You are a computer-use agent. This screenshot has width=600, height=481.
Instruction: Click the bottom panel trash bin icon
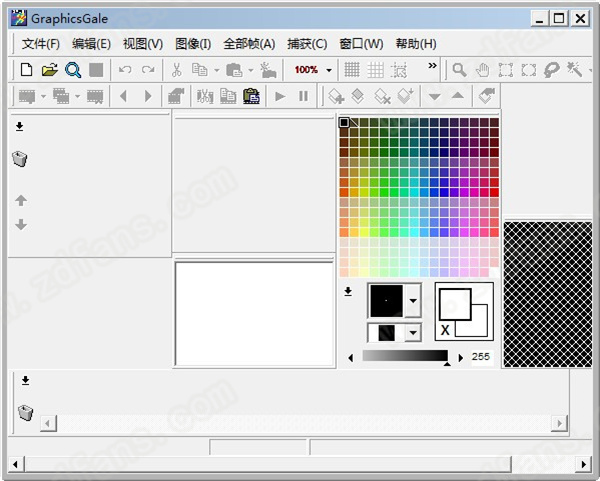click(x=26, y=413)
